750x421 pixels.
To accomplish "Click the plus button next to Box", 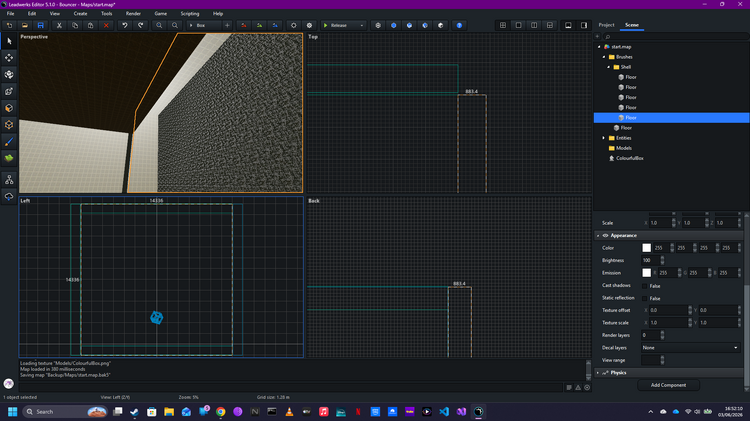I will point(227,25).
